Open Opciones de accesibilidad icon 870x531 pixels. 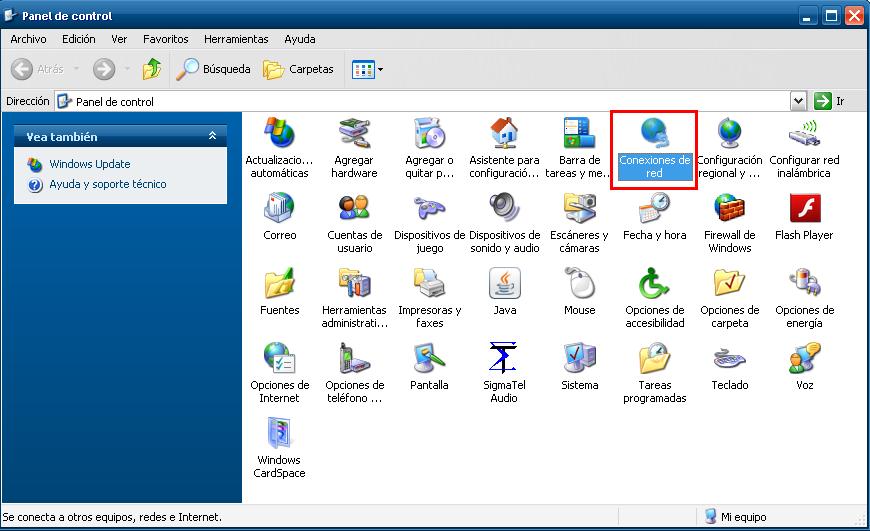655,284
